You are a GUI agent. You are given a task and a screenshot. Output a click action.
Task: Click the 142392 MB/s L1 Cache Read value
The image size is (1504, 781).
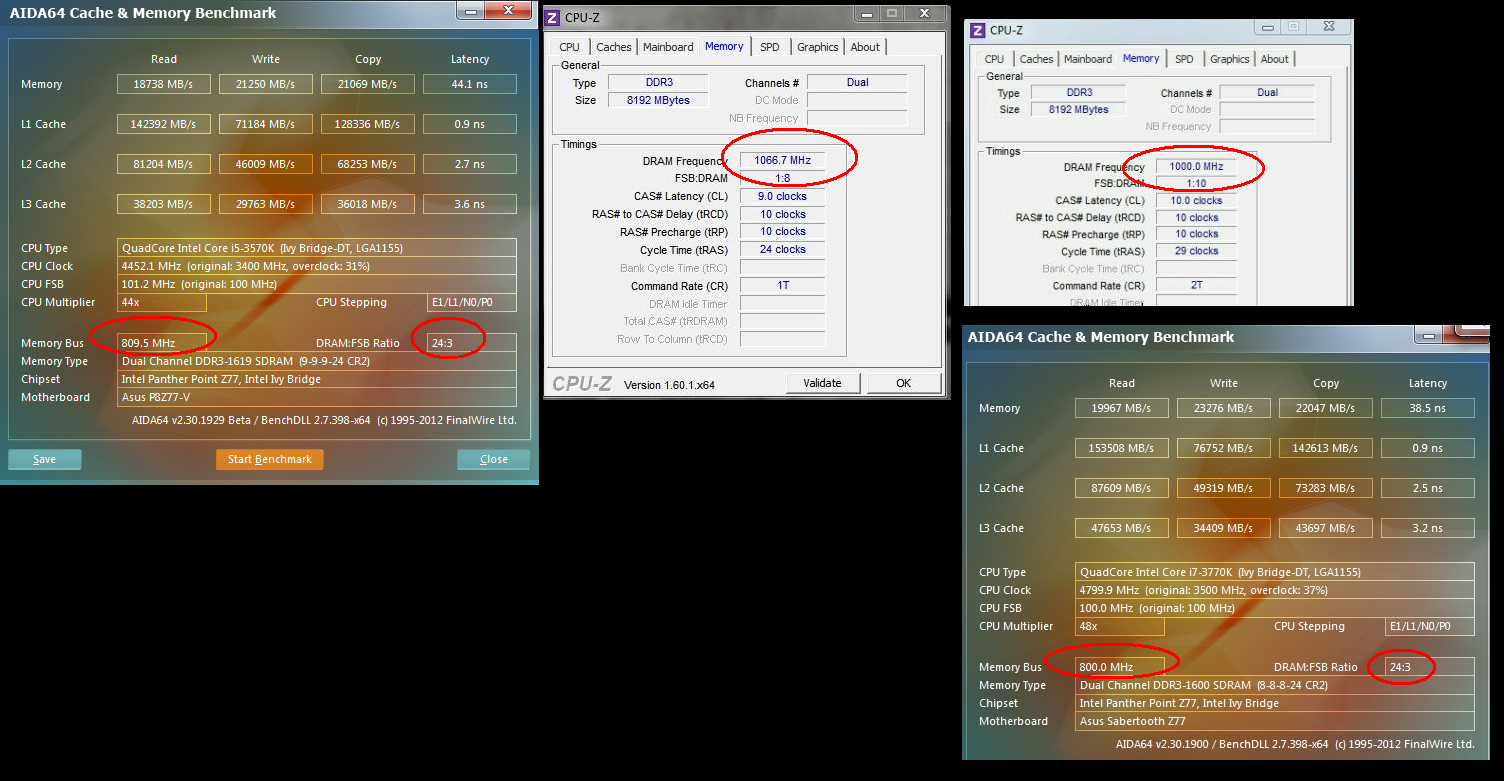pyautogui.click(x=164, y=124)
